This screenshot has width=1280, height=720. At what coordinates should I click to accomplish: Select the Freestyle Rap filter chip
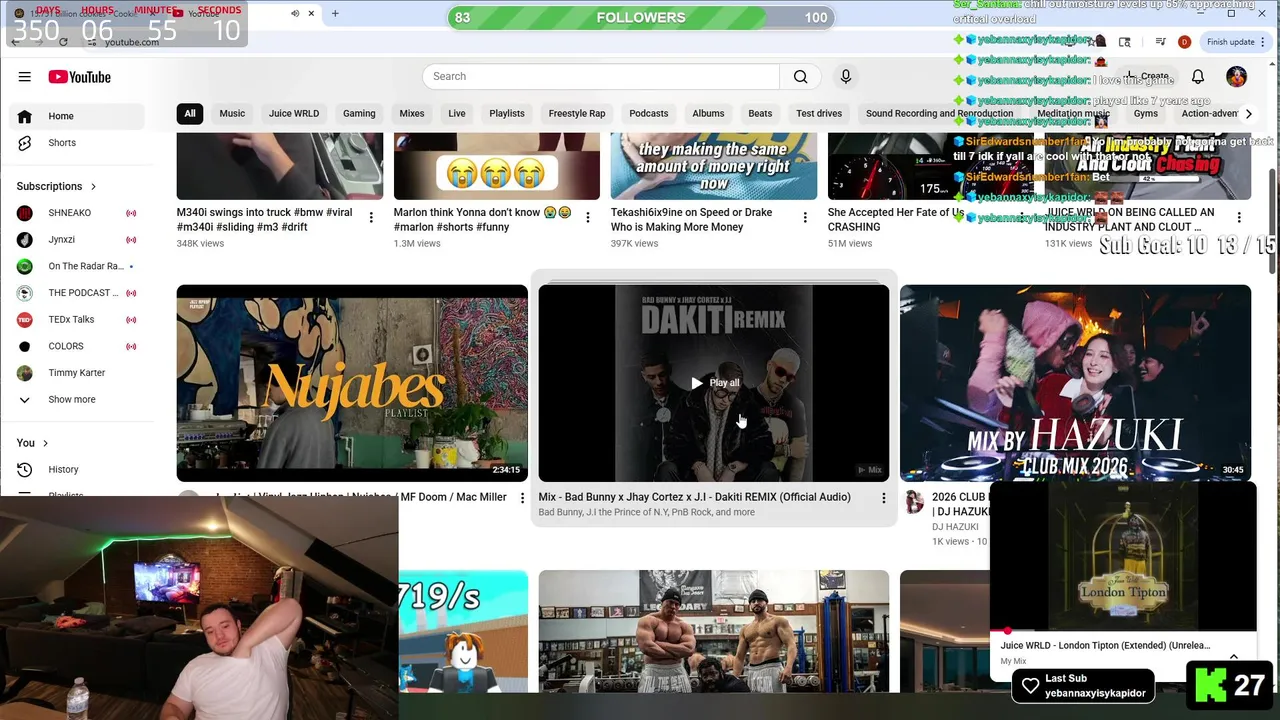coord(577,114)
